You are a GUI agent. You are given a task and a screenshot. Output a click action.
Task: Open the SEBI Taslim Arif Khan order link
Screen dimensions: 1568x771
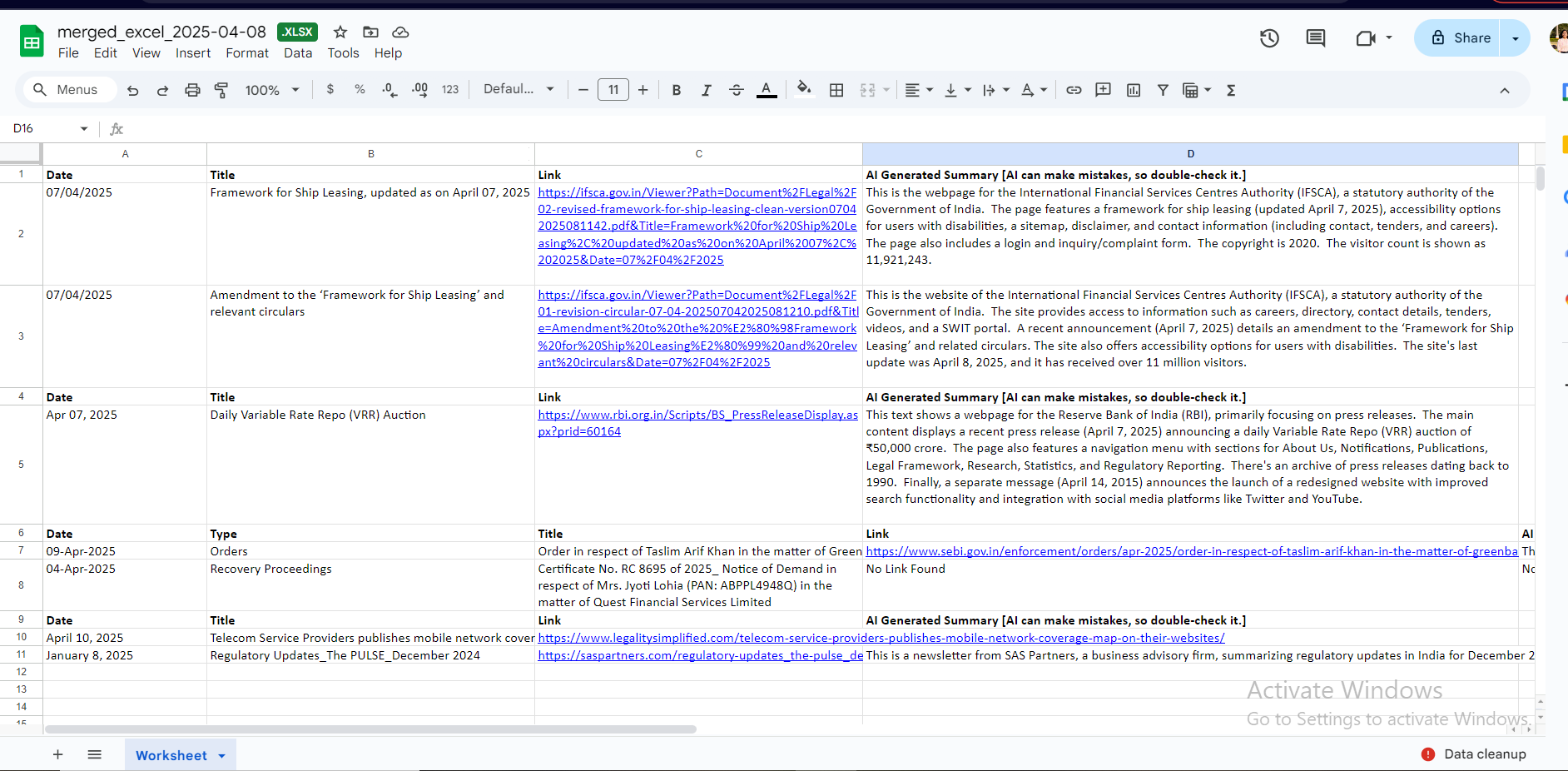(1192, 551)
